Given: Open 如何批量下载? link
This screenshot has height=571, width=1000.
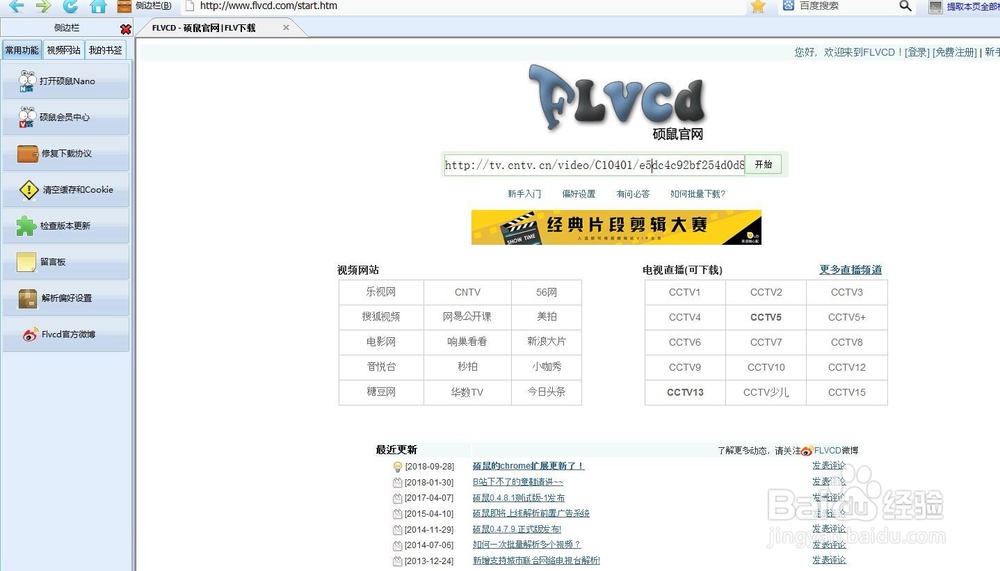Looking at the screenshot, I should click(x=698, y=194).
